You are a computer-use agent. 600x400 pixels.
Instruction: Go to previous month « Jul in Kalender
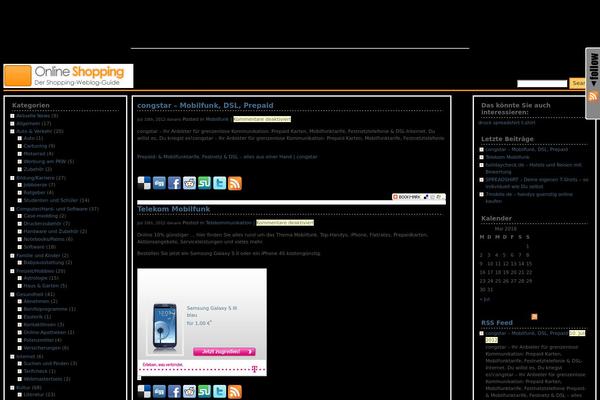click(484, 299)
